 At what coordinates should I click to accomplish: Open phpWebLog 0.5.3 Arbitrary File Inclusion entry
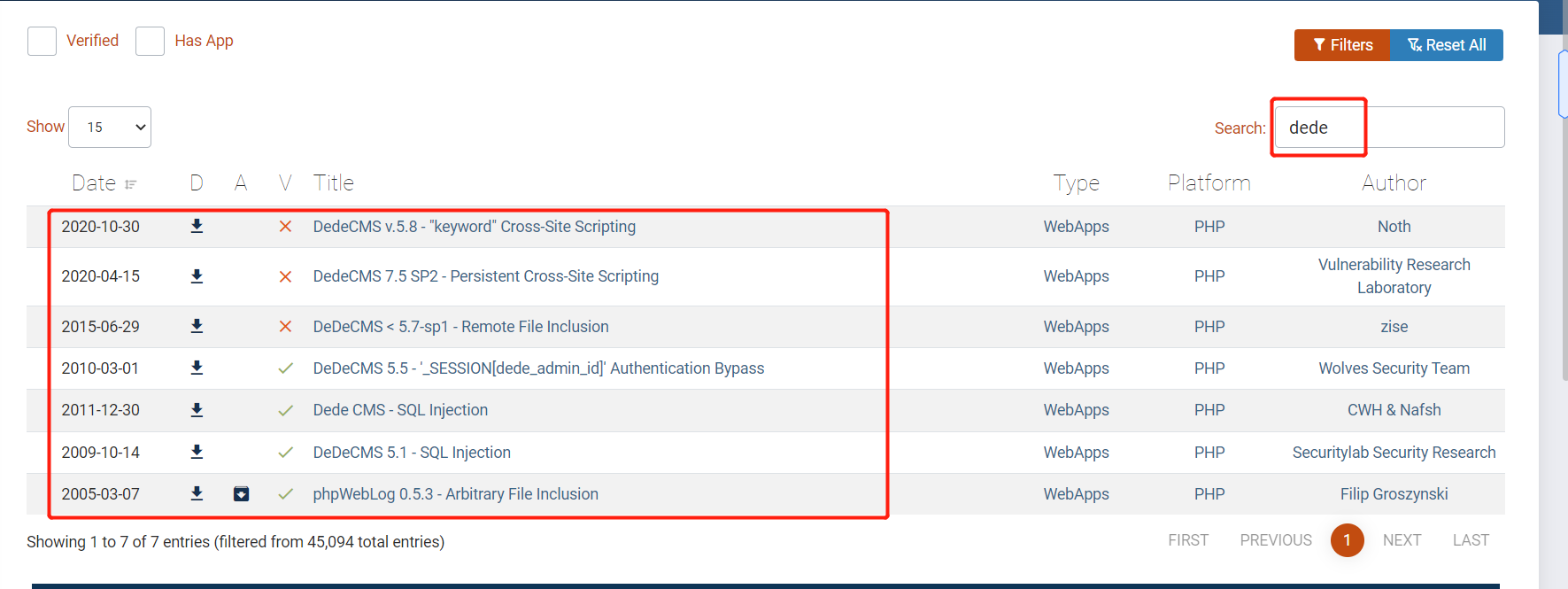455,494
